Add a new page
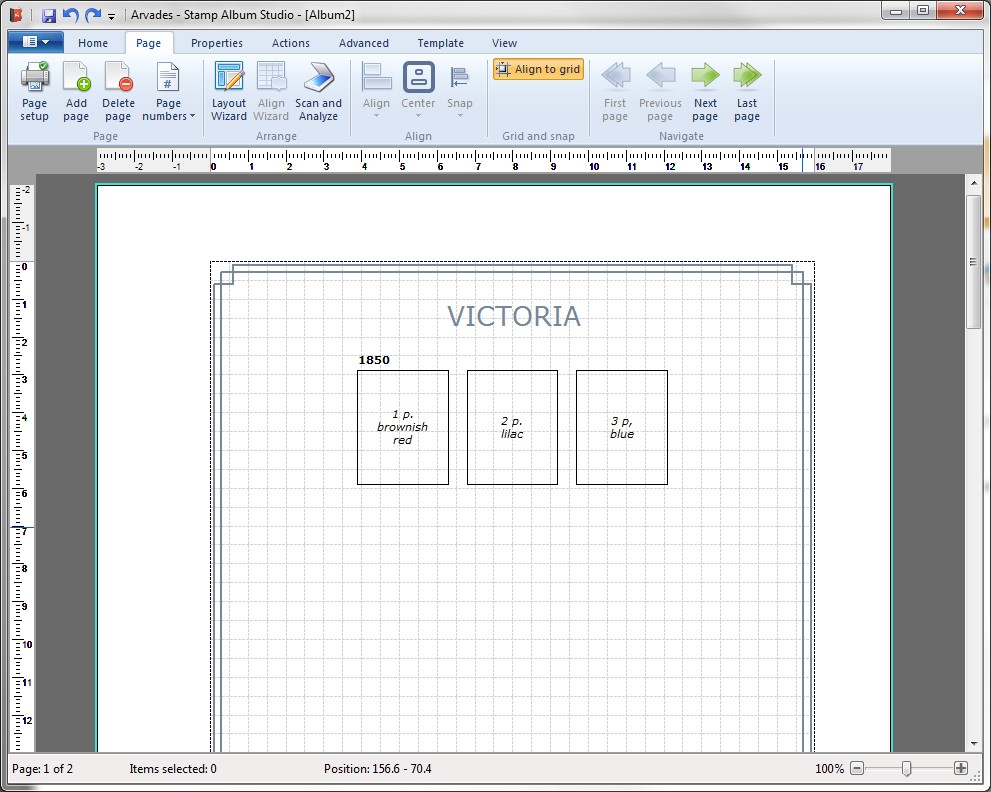 coord(76,92)
